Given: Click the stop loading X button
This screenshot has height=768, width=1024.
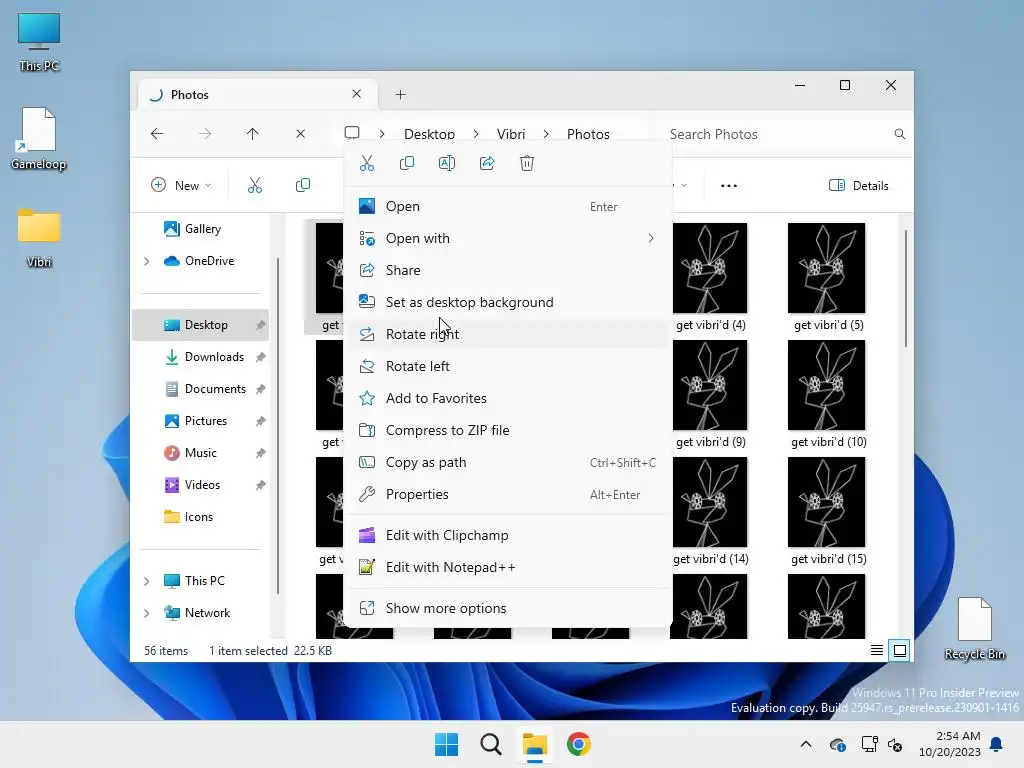Looking at the screenshot, I should (300, 134).
